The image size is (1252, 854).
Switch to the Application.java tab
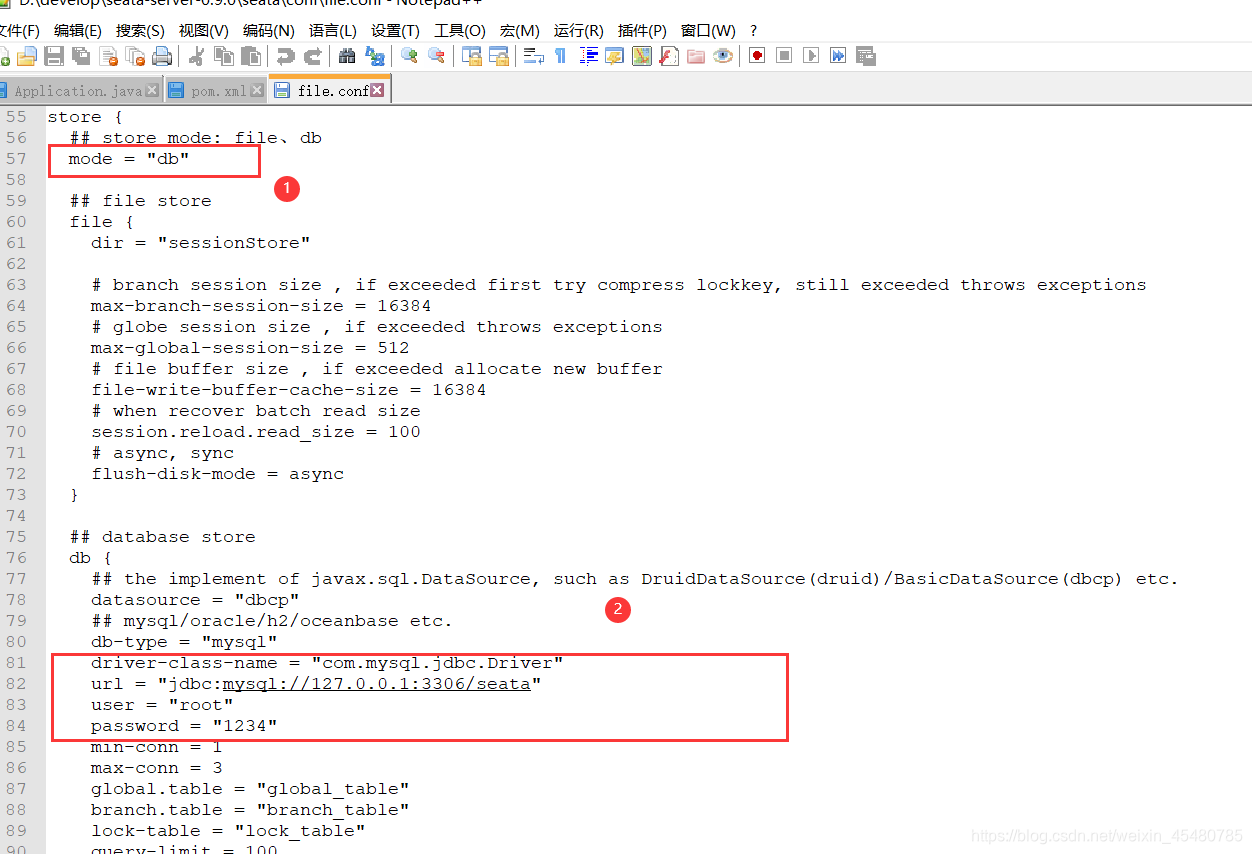coord(78,91)
